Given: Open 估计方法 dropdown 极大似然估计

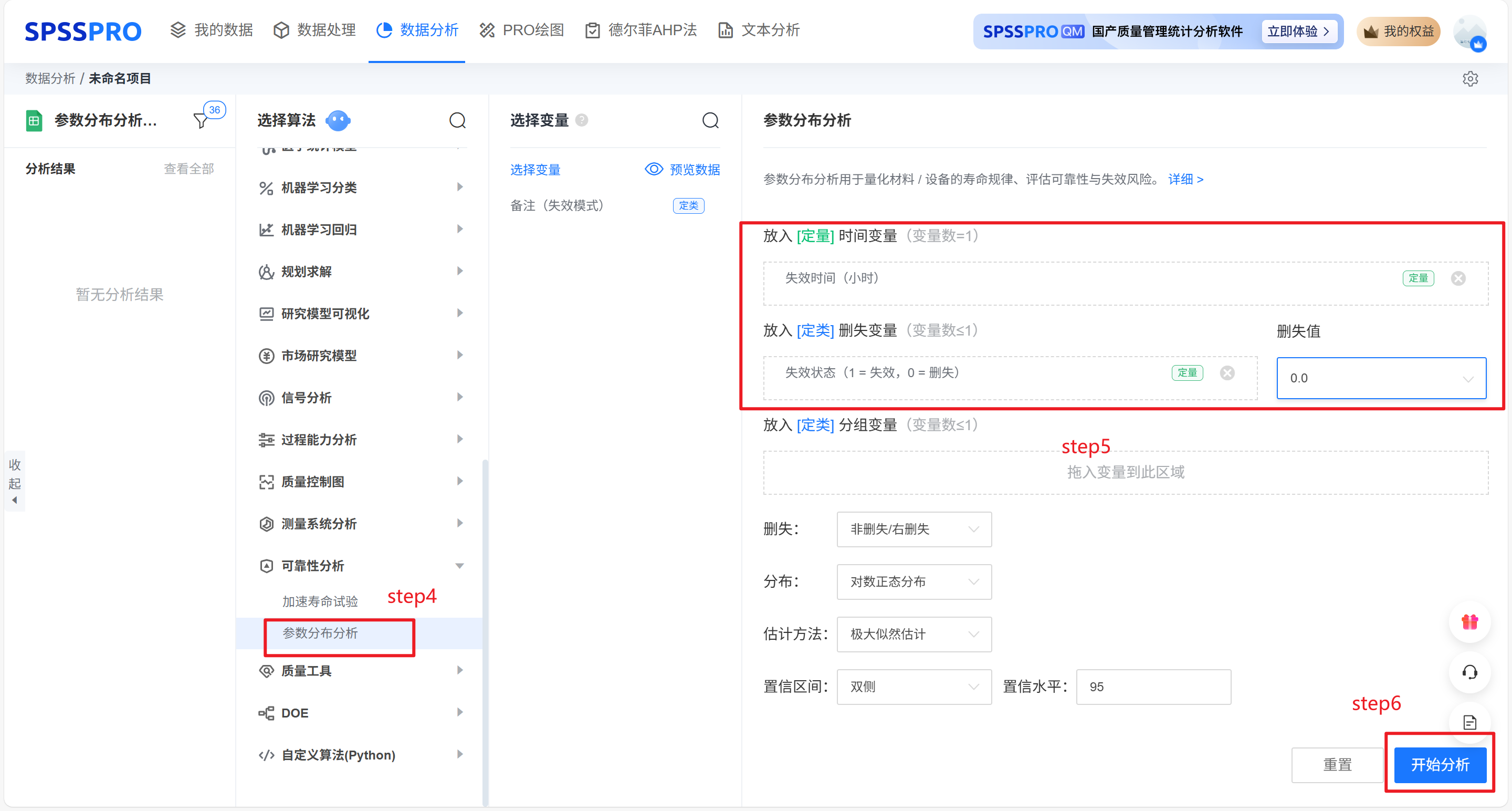Looking at the screenshot, I should tap(914, 634).
